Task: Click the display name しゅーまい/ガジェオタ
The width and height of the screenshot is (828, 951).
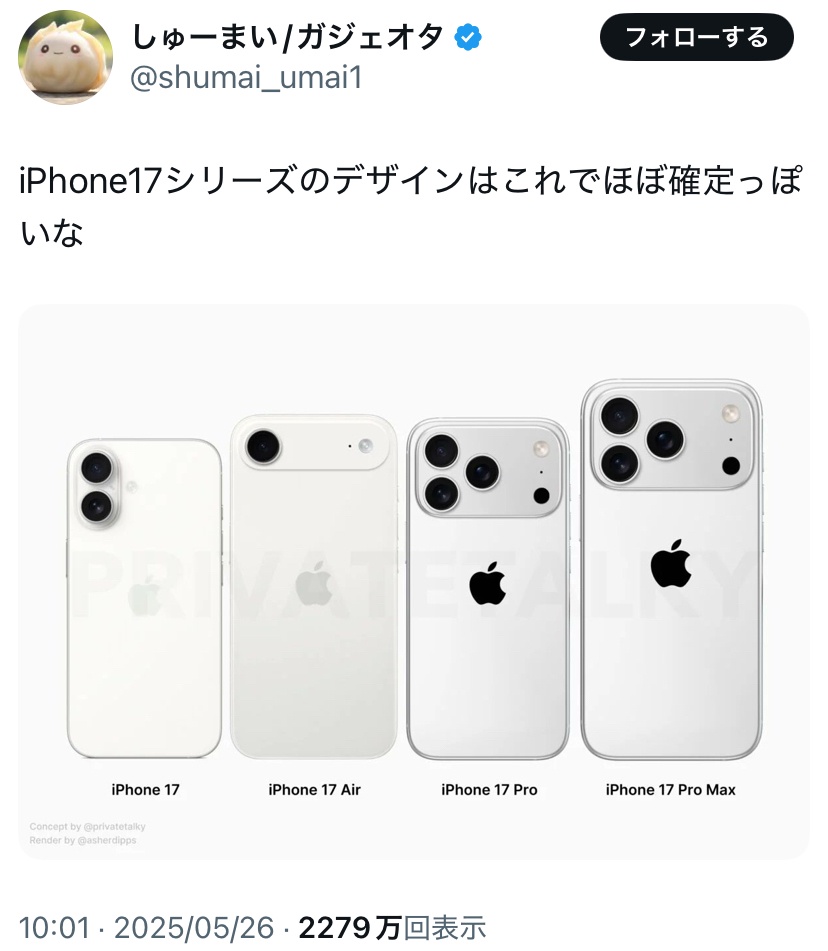Action: pyautogui.click(x=288, y=37)
